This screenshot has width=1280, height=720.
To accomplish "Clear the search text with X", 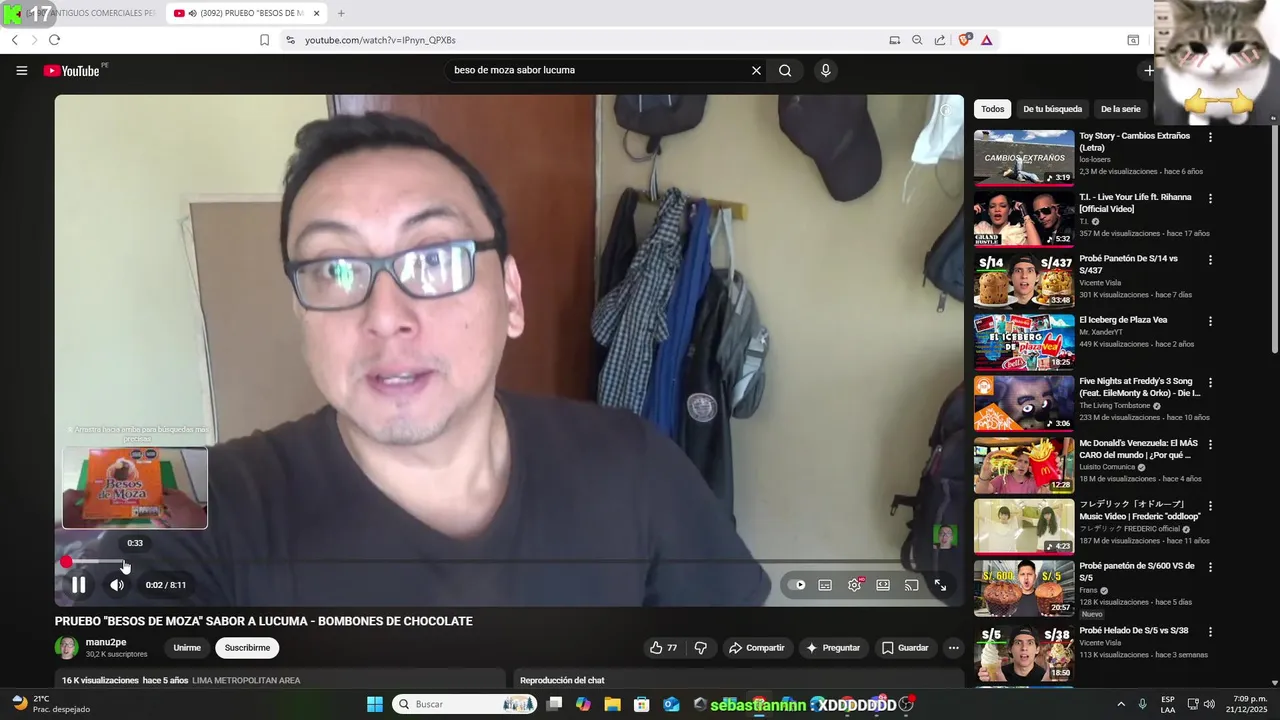I will [x=756, y=70].
